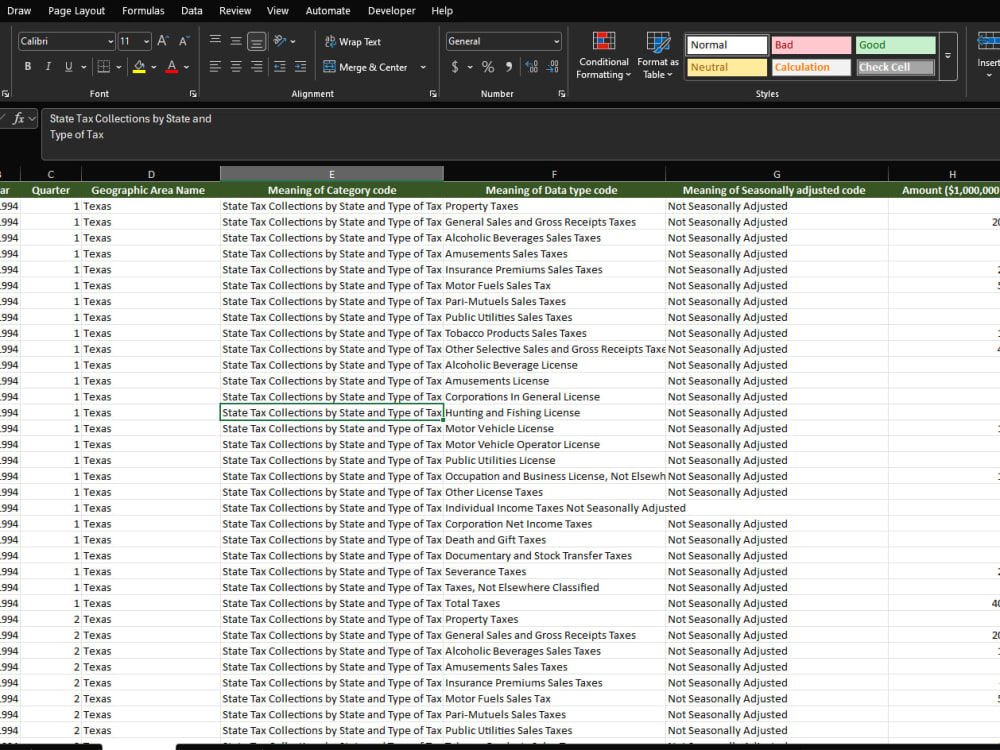Apply yellow fill color
1000x750 pixels.
coord(139,66)
